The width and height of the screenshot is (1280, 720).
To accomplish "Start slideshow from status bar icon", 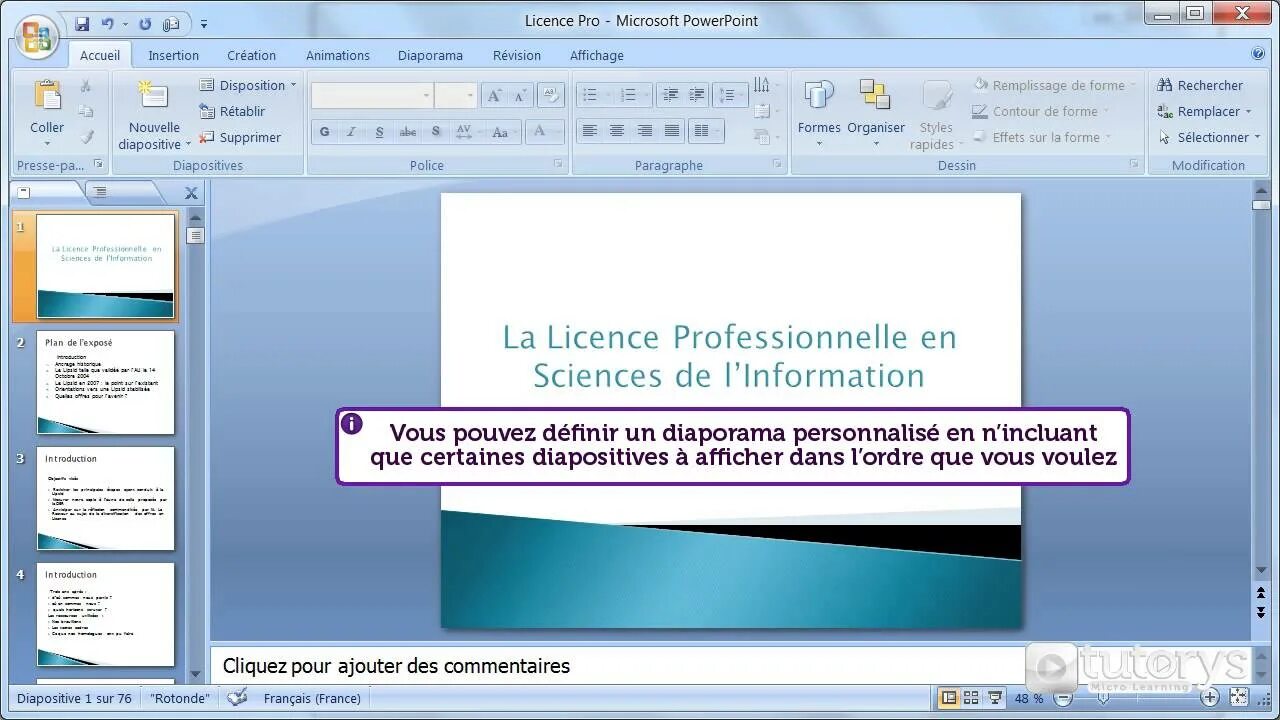I will click(995, 698).
